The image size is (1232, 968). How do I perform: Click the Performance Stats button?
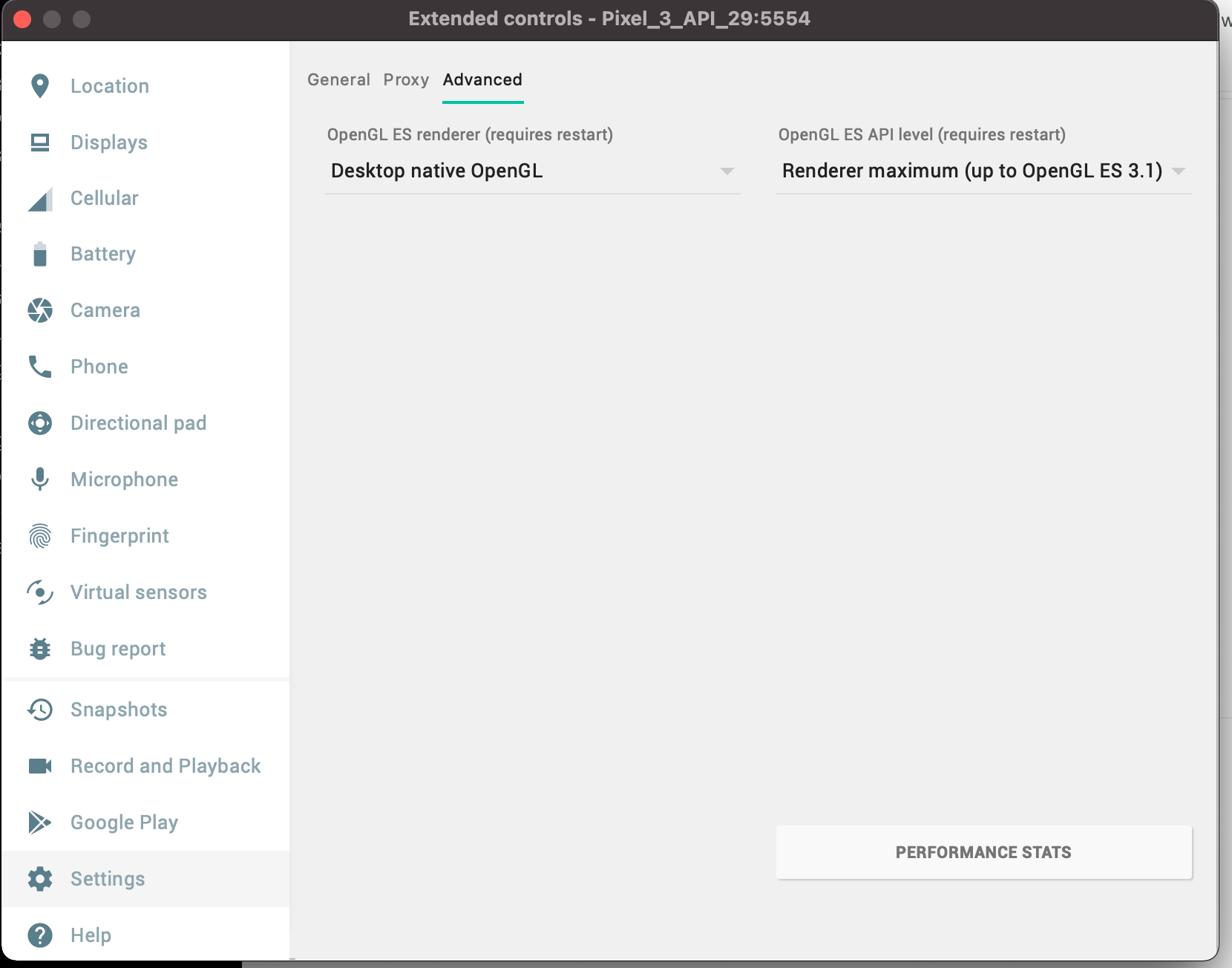(983, 852)
